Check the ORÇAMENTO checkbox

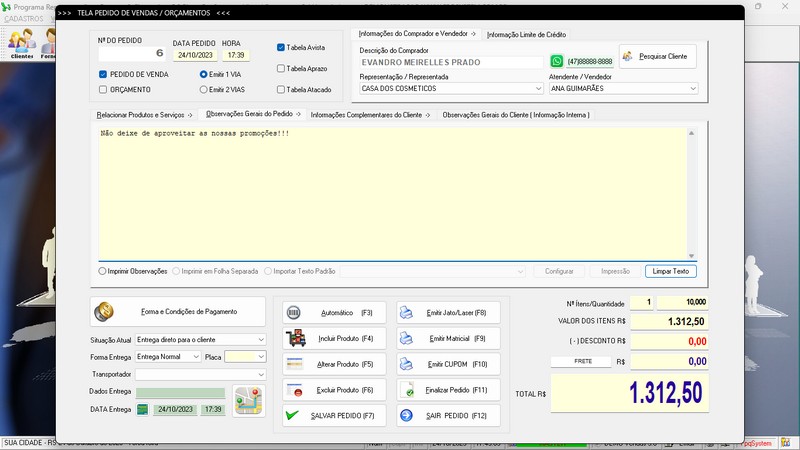[x=104, y=90]
